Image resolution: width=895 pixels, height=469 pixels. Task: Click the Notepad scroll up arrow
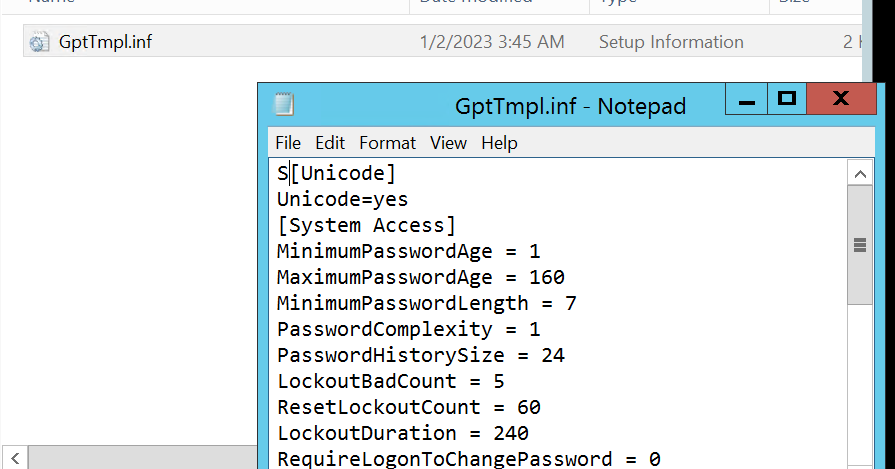[x=859, y=173]
